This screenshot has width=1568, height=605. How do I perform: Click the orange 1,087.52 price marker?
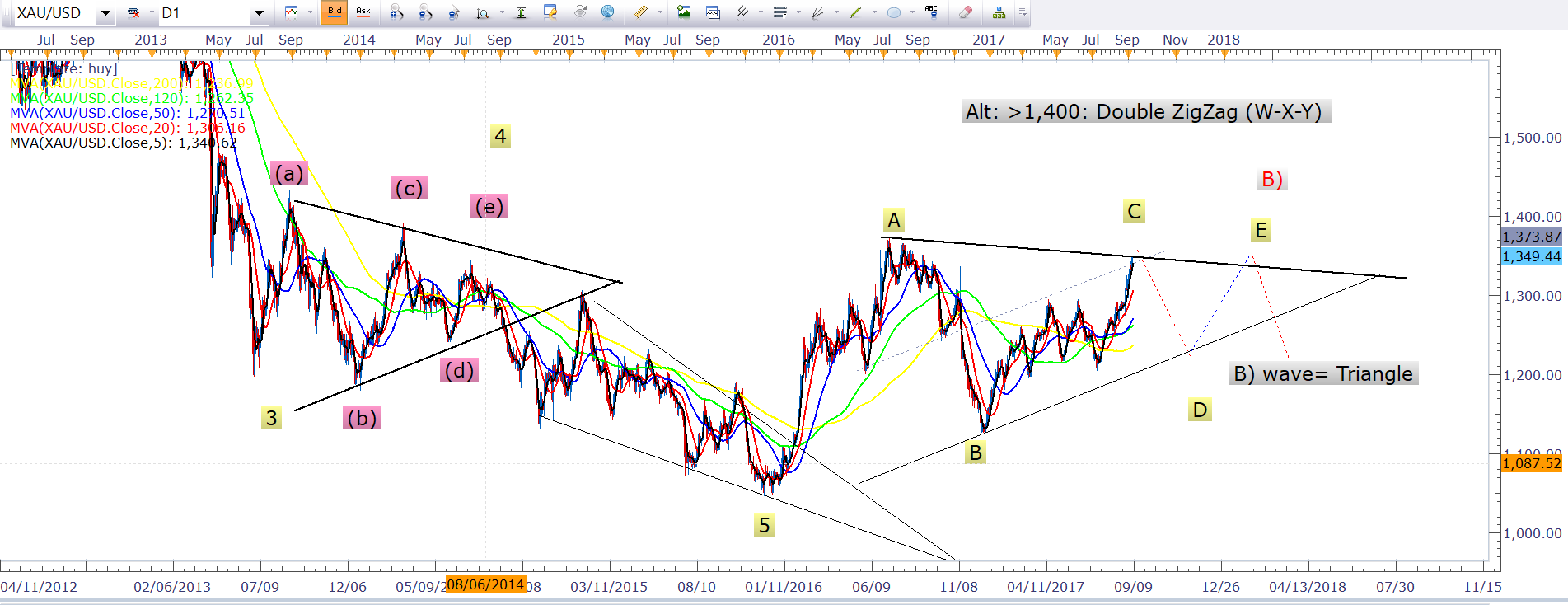[1531, 463]
